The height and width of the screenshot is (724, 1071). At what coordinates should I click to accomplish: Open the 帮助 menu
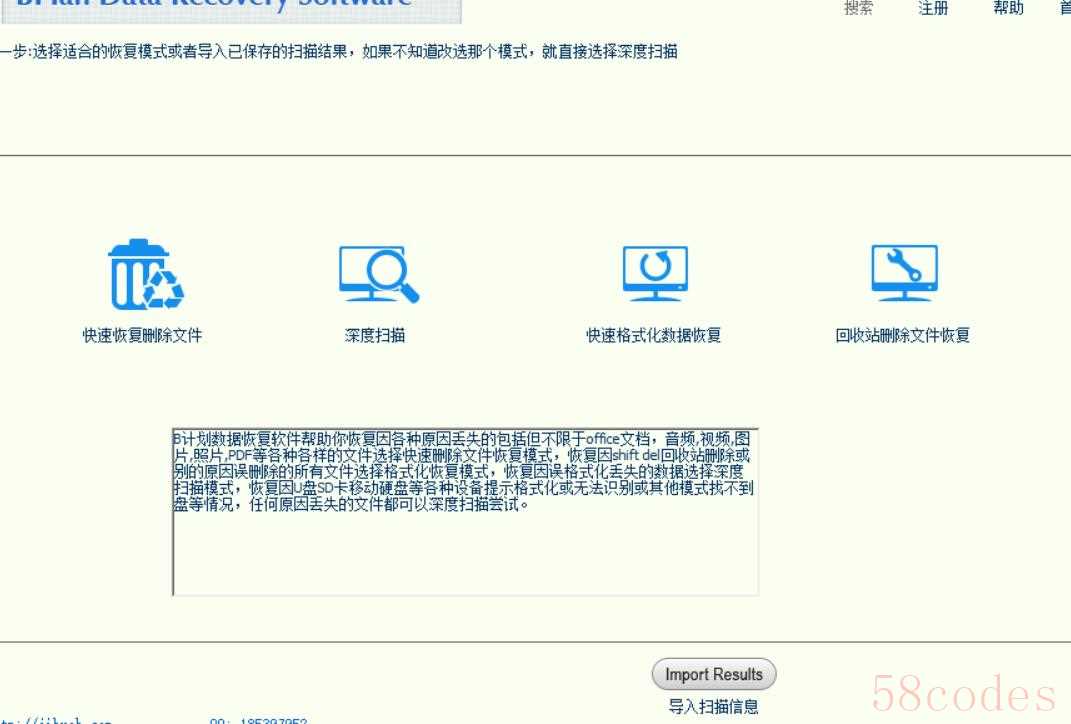(x=1008, y=9)
